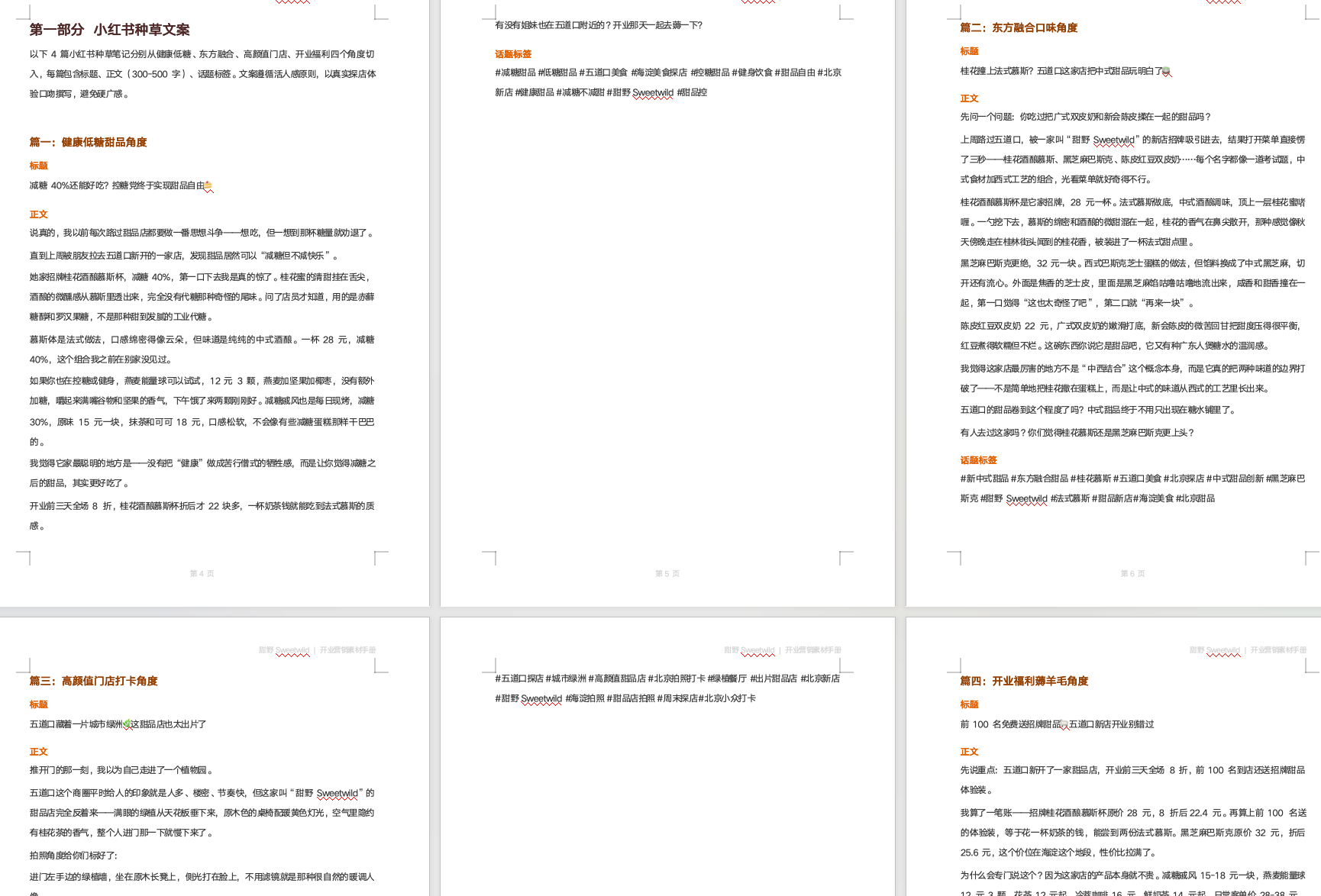Click 话题标签 subheading on page 6
The image size is (1321, 896).
click(x=978, y=460)
